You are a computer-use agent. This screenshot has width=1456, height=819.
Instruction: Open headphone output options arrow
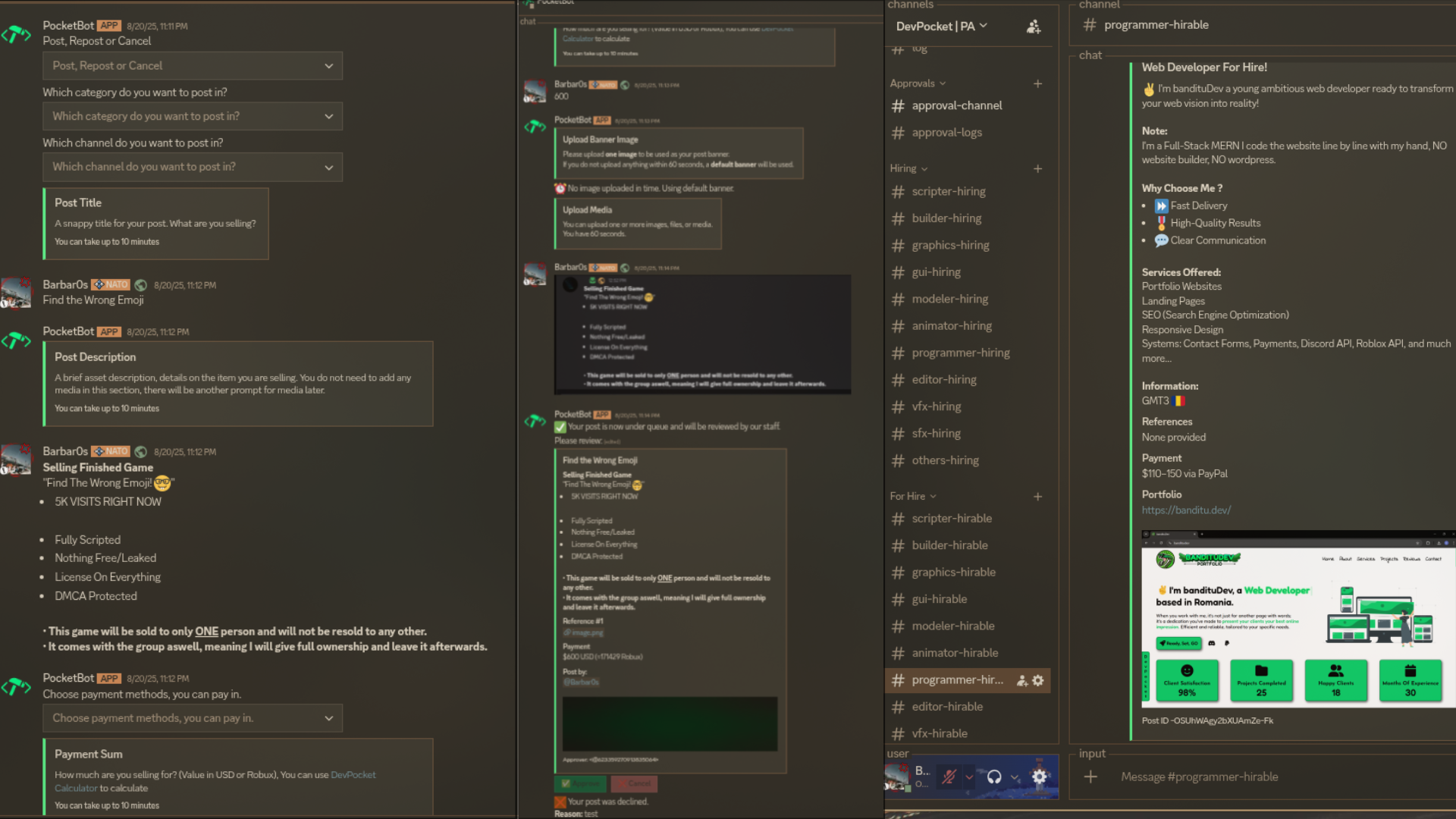(1014, 777)
